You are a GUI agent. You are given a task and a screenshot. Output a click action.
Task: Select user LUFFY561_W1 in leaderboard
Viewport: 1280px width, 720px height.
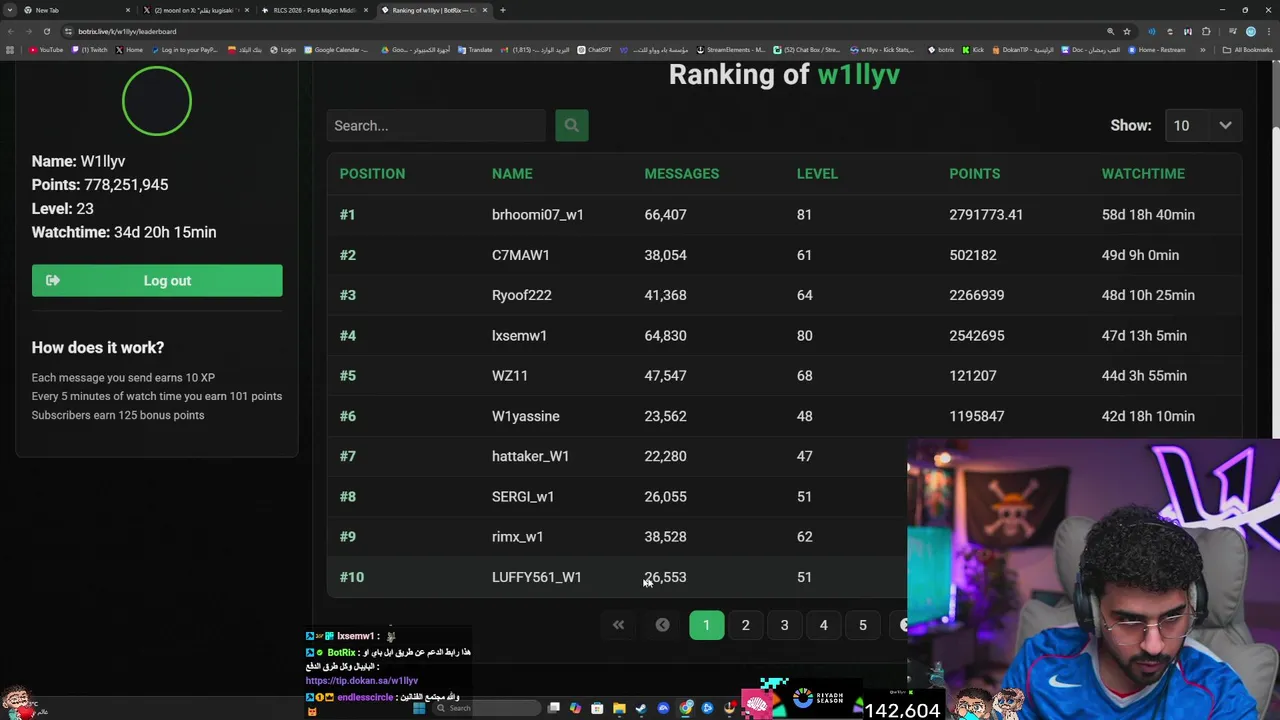536,577
